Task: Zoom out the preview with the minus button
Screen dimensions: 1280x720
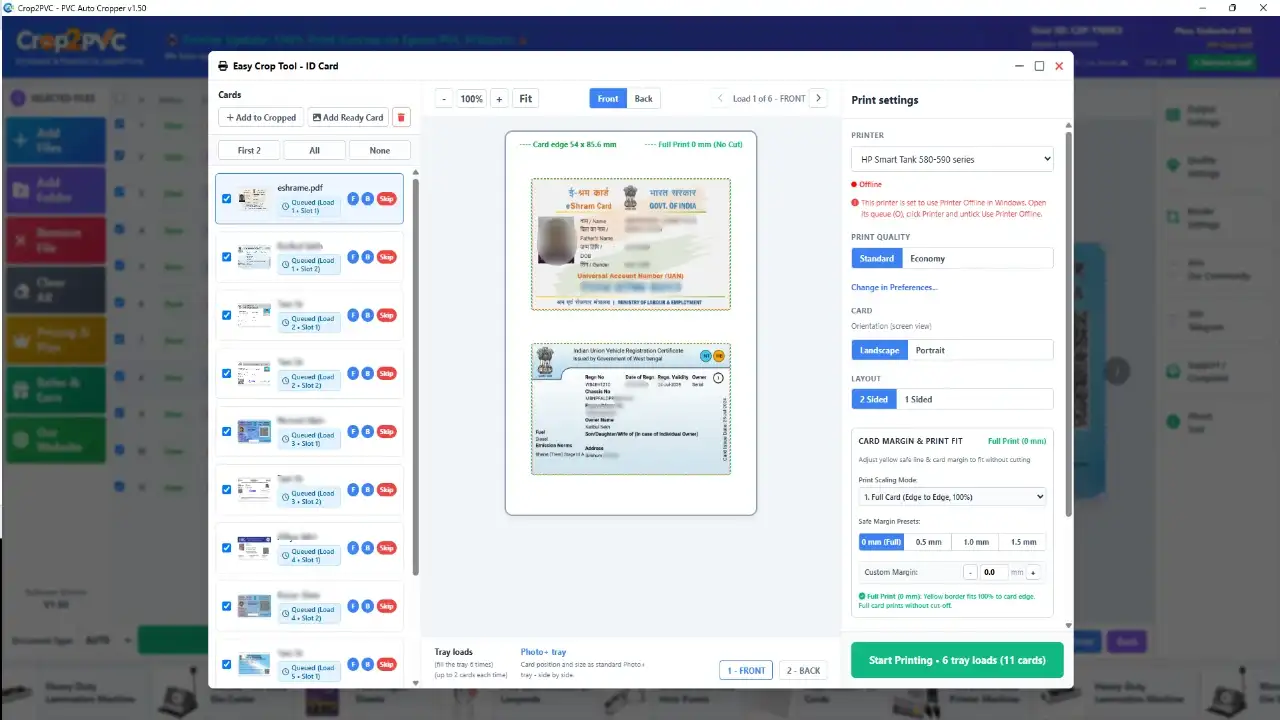Action: click(x=445, y=98)
